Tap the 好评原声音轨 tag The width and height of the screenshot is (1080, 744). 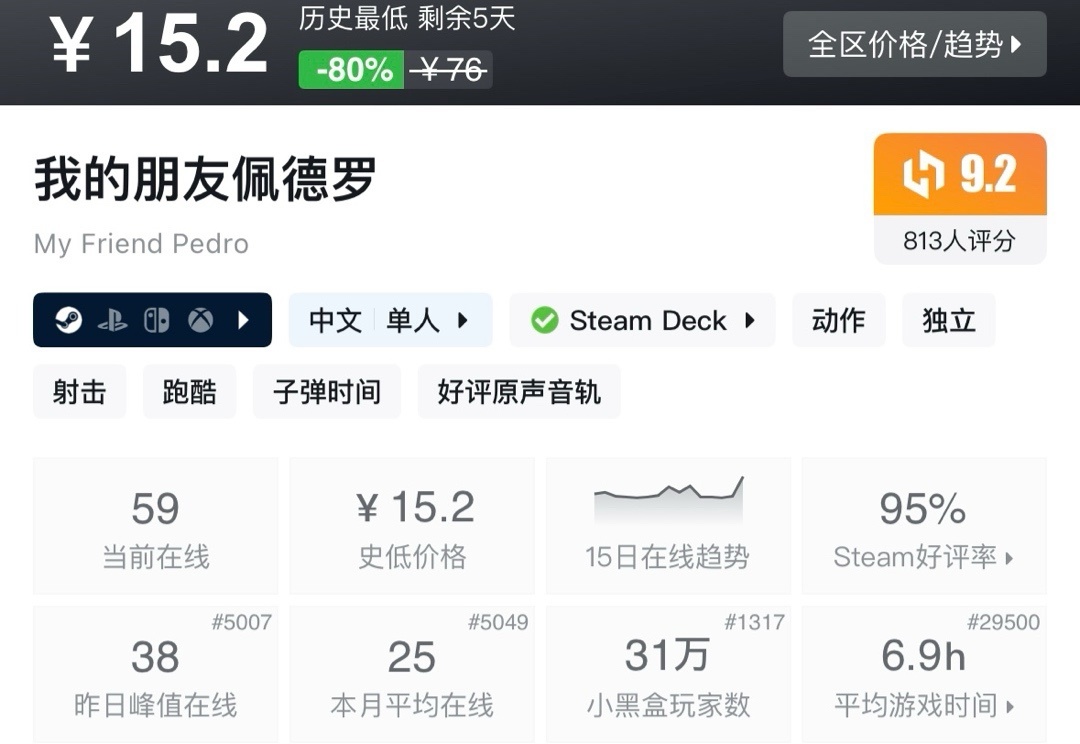(x=519, y=392)
